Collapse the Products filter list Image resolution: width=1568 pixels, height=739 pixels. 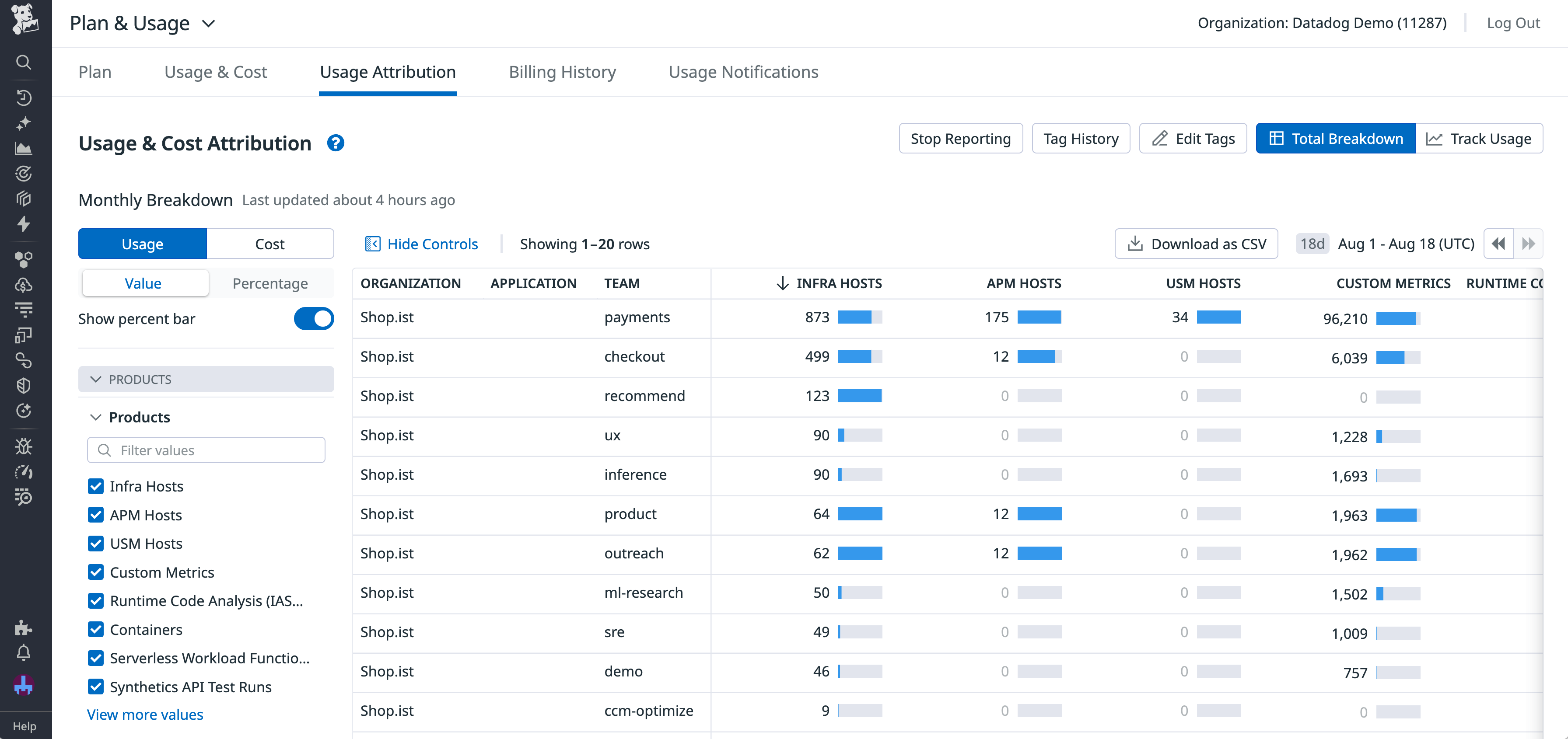coord(95,417)
